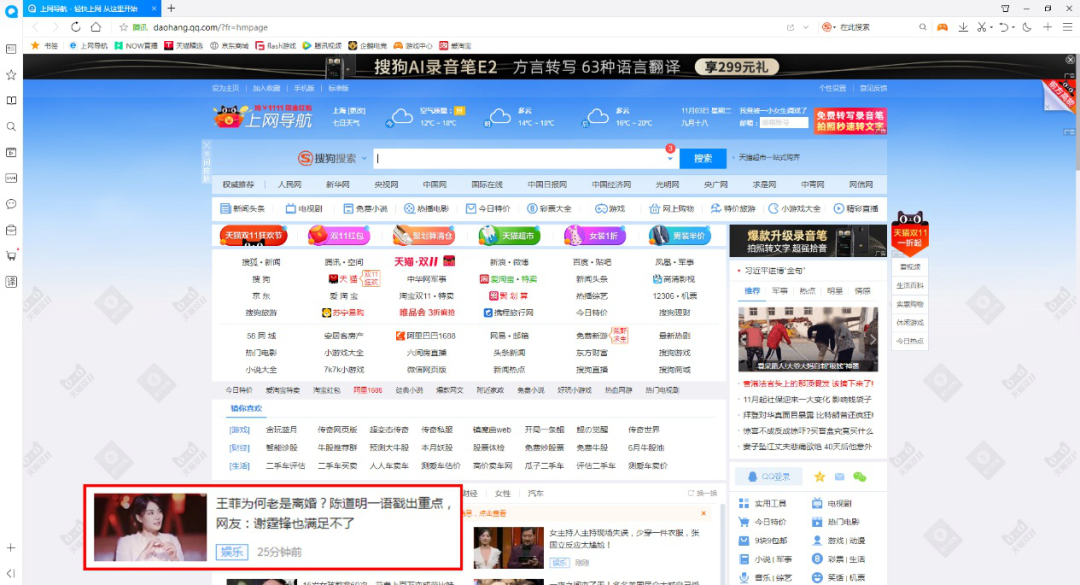Click the 天猫超市 green promo button
Image resolution: width=1080 pixels, height=585 pixels.
click(x=509, y=236)
